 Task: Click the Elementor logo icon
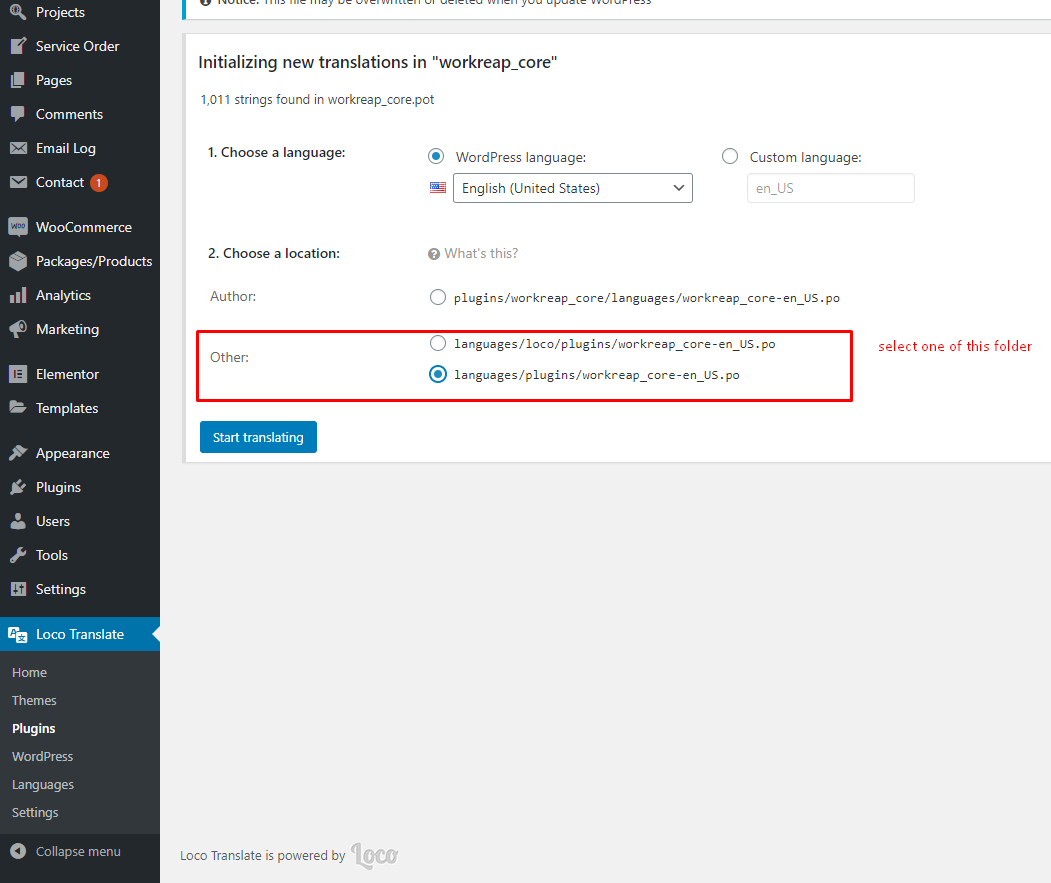(18, 374)
